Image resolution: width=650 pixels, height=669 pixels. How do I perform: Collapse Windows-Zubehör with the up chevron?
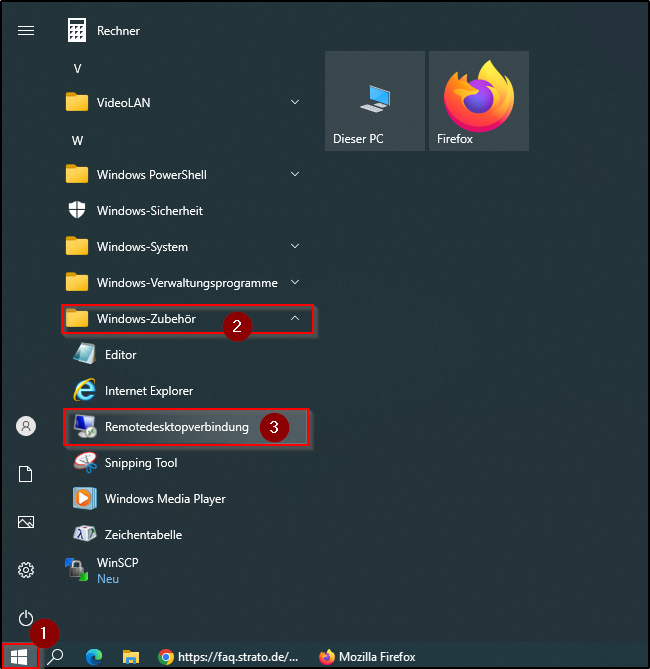click(294, 318)
